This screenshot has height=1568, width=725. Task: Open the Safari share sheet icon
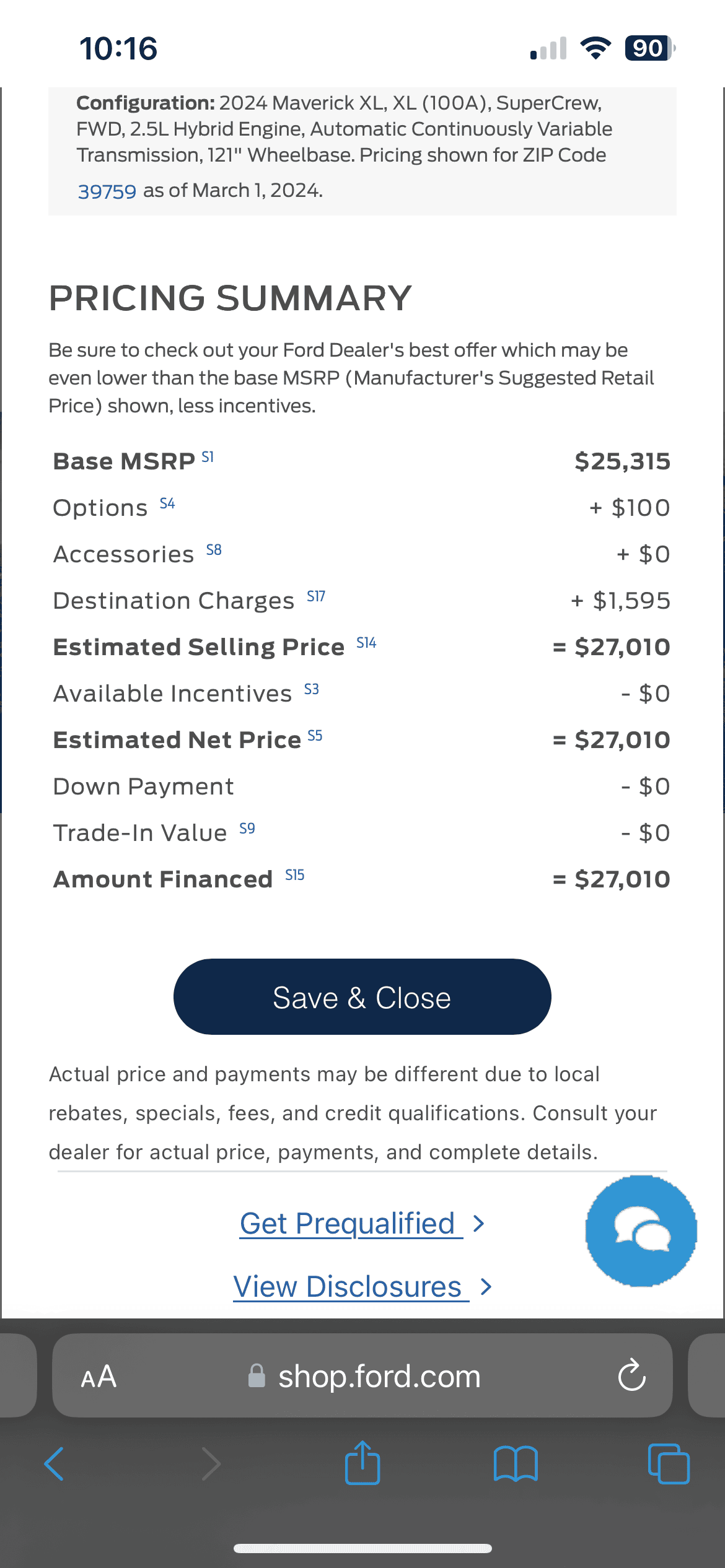click(362, 1463)
